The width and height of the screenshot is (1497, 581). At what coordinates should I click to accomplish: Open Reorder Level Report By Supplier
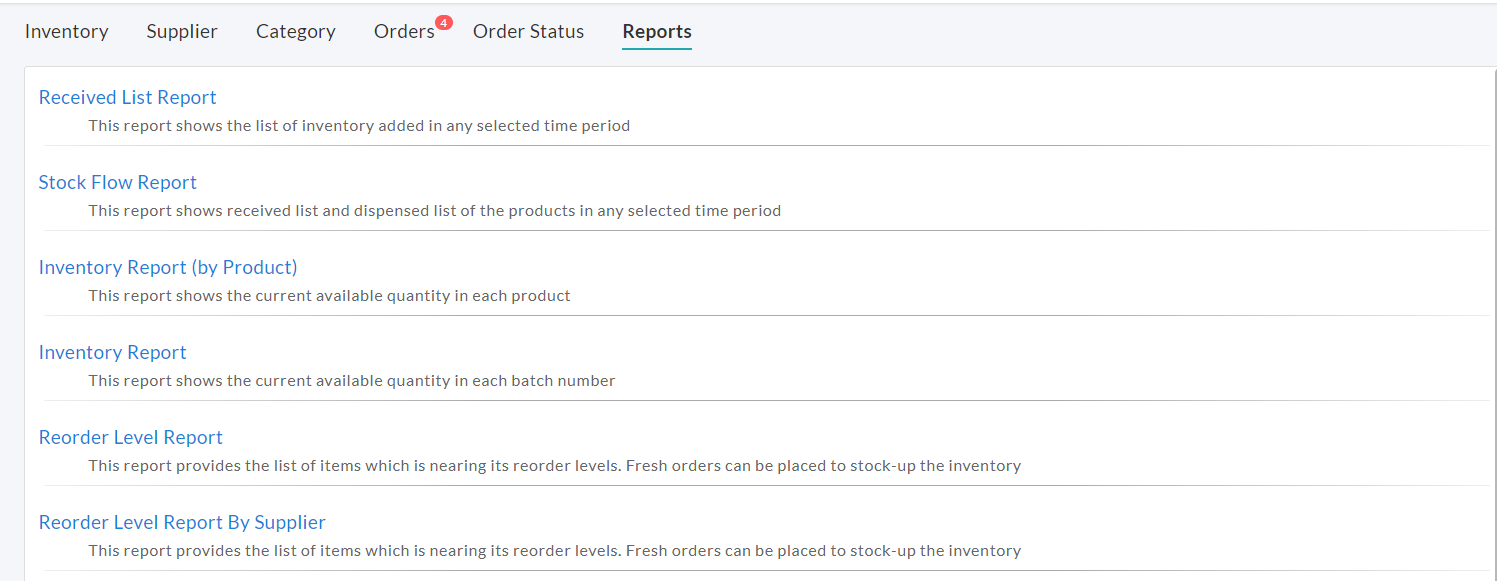(x=181, y=522)
